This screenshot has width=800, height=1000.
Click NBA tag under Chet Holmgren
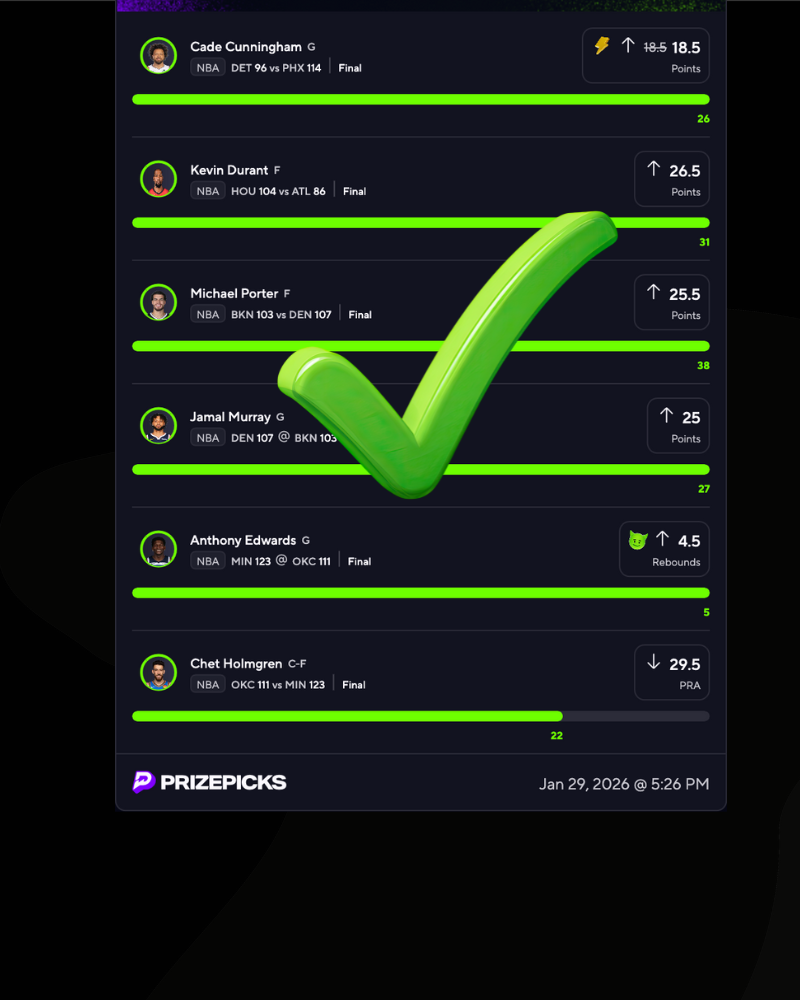(x=207, y=685)
